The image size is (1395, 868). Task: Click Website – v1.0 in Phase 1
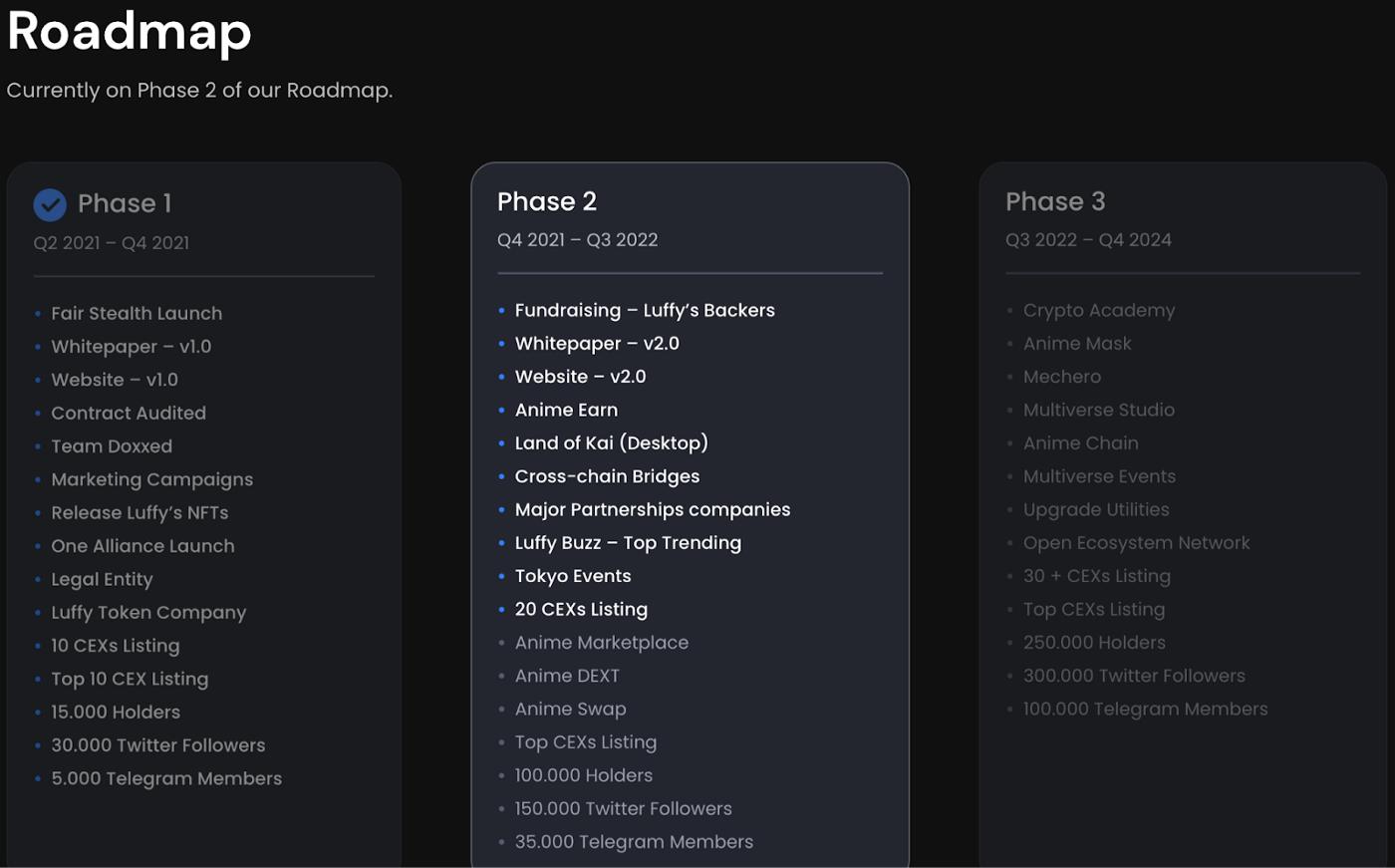(x=115, y=380)
